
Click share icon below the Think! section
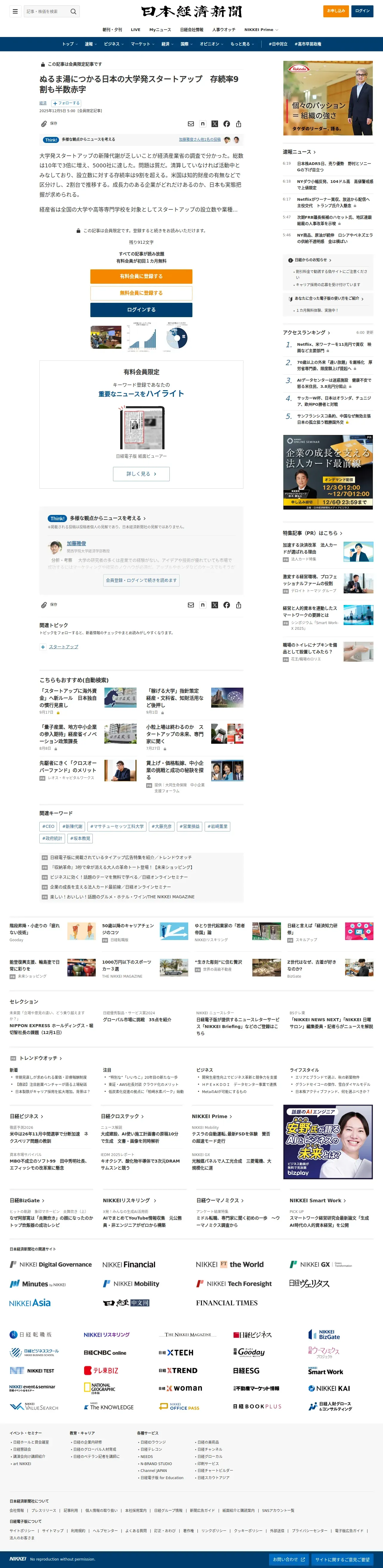click(238, 604)
